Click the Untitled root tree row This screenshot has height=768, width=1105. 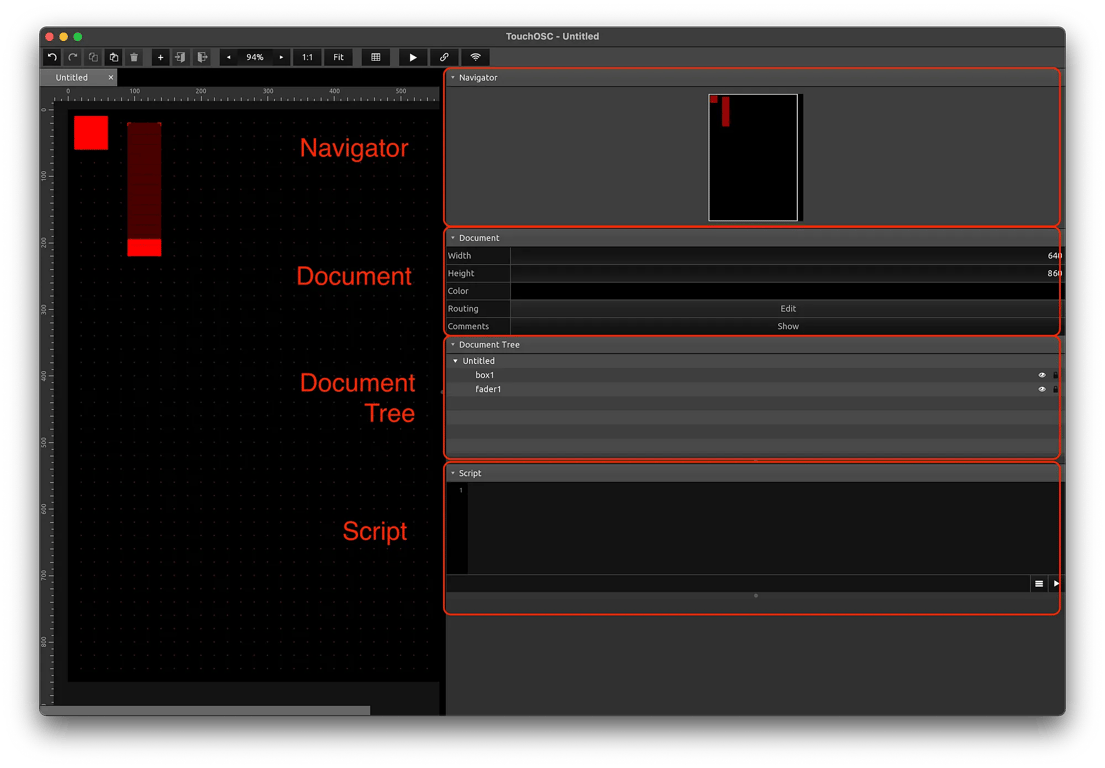click(753, 361)
